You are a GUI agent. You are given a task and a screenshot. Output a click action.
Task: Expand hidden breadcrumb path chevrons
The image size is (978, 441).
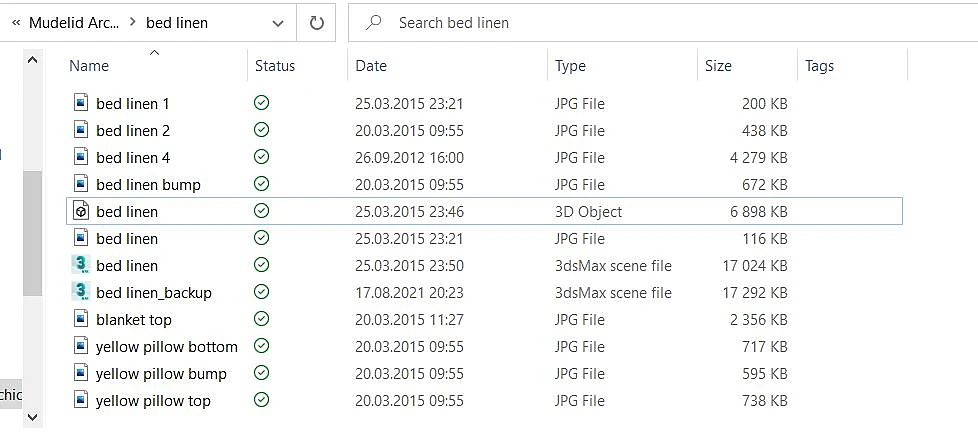[16, 23]
